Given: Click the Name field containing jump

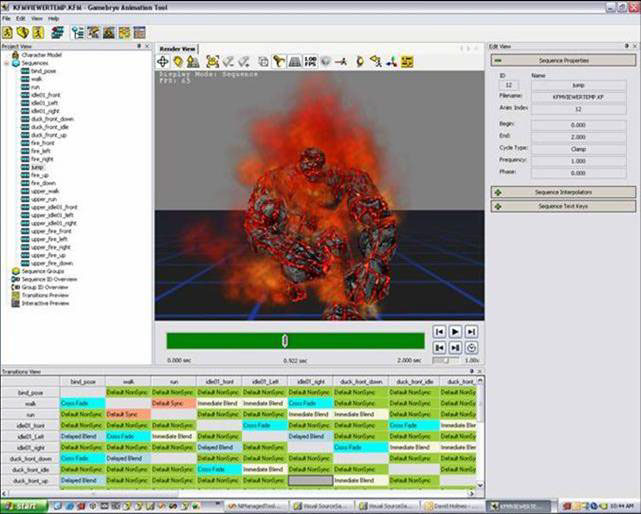Looking at the screenshot, I should pos(578,85).
